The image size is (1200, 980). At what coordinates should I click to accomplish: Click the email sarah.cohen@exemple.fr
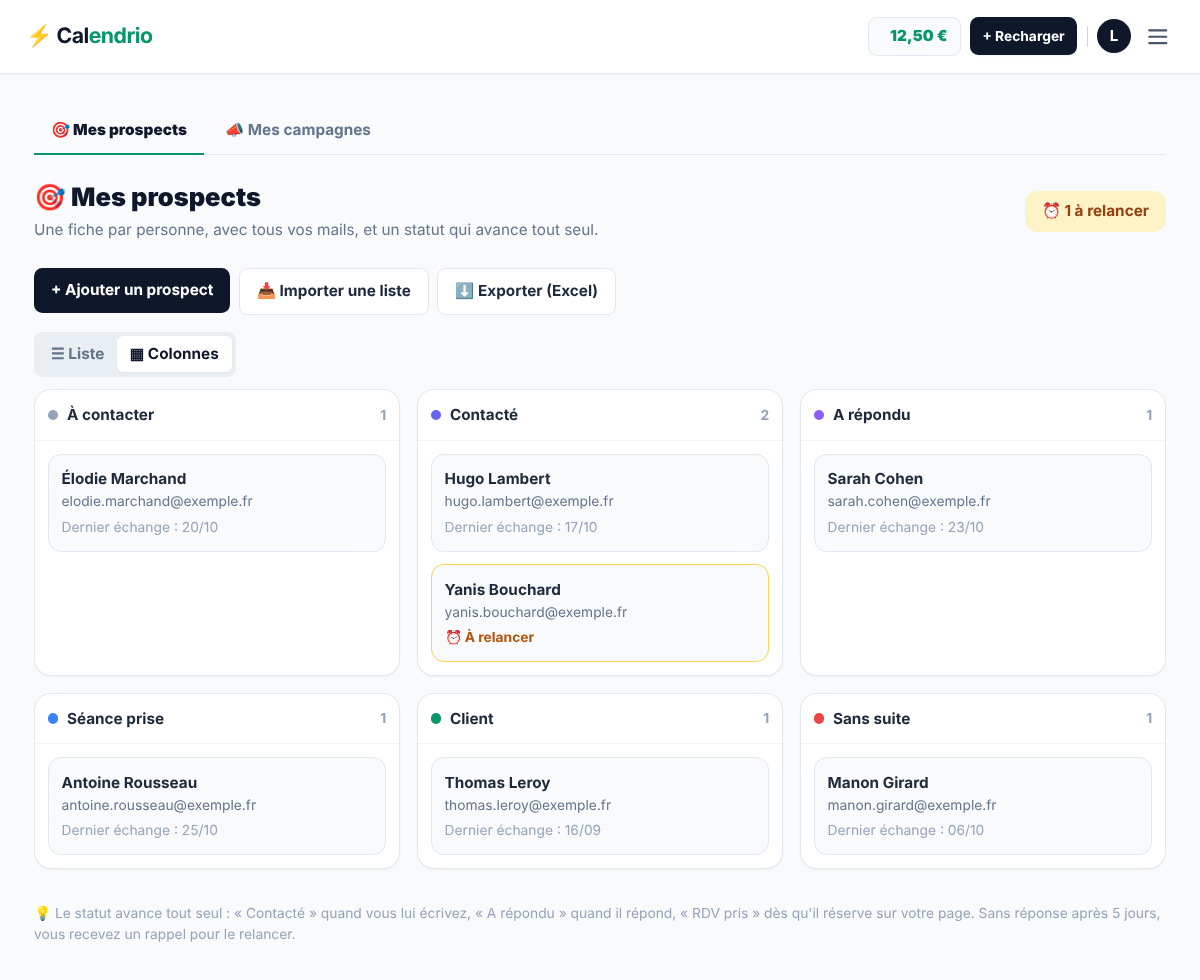tap(909, 501)
